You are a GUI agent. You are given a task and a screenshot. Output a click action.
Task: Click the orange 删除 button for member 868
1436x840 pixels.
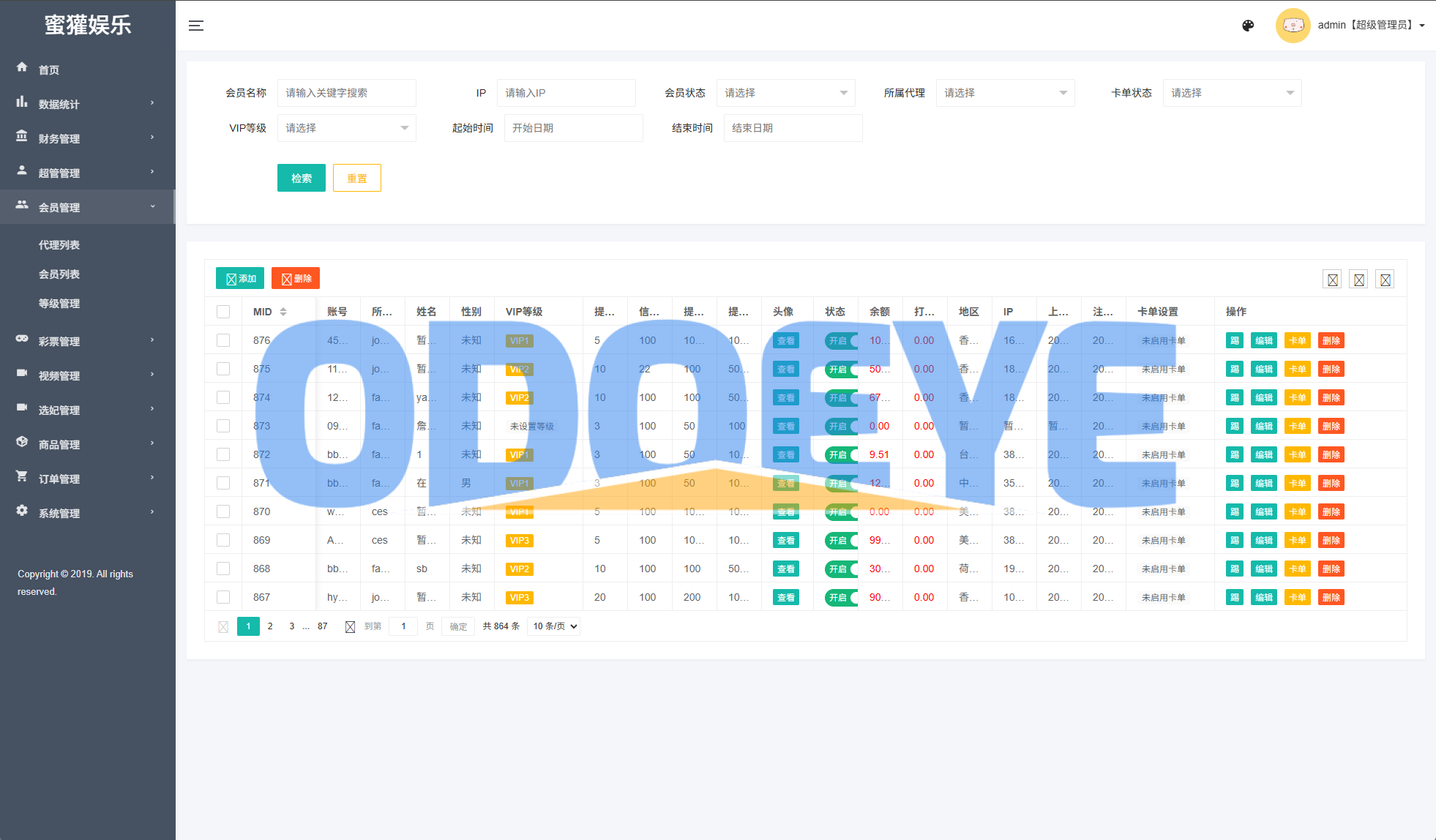[1331, 569]
